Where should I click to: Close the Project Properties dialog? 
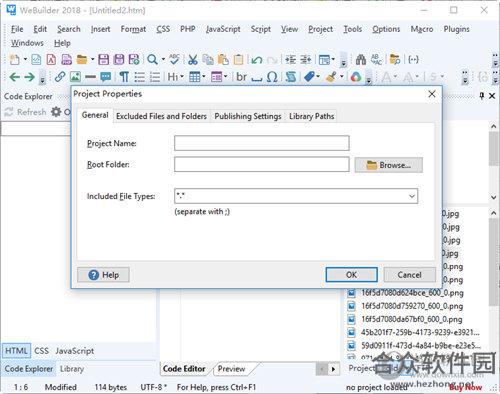point(432,94)
